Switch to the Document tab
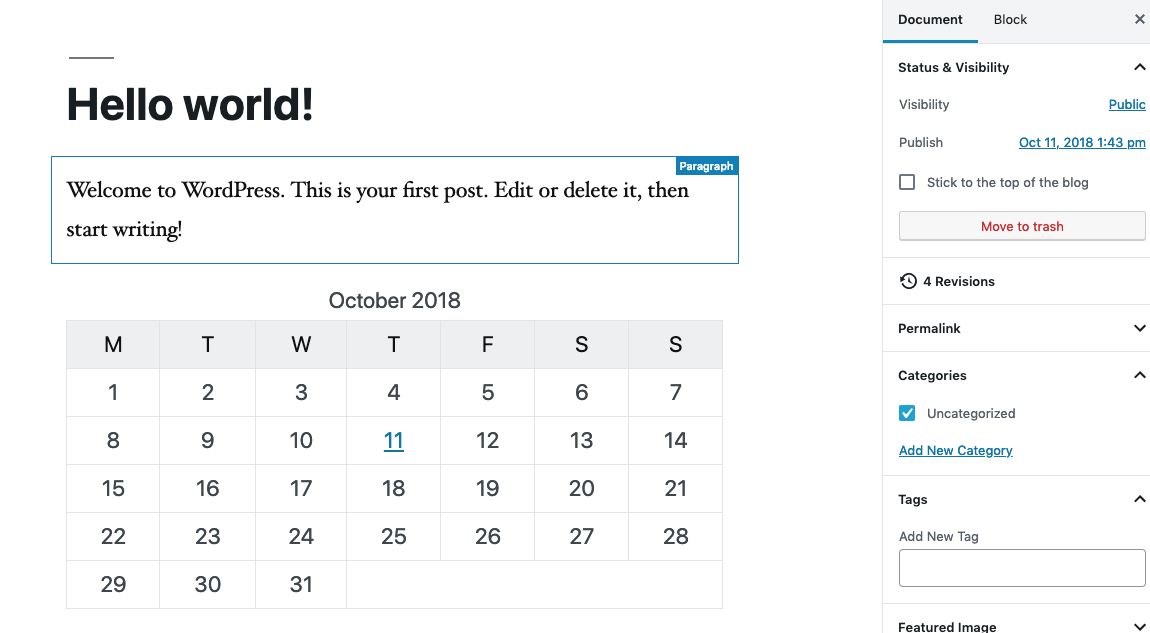The image size is (1150, 633). [930, 19]
